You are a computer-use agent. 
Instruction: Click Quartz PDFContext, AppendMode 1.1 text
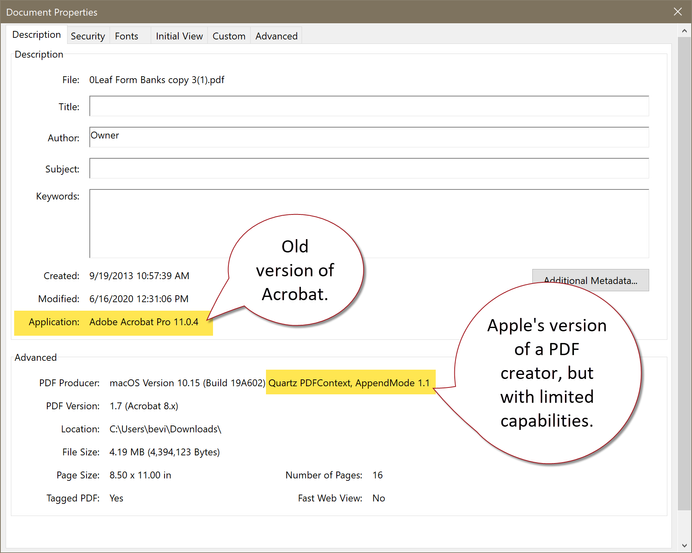[x=349, y=383]
